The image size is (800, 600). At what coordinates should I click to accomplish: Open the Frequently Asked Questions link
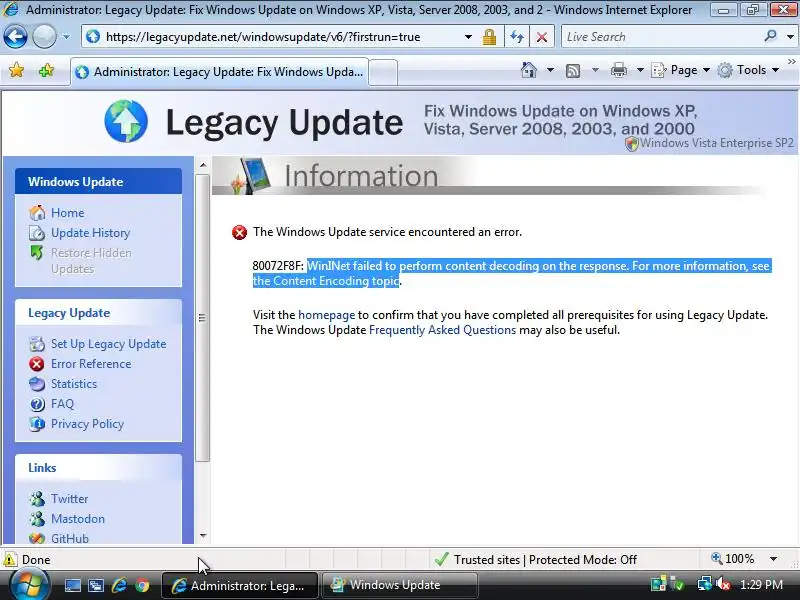pos(442,330)
